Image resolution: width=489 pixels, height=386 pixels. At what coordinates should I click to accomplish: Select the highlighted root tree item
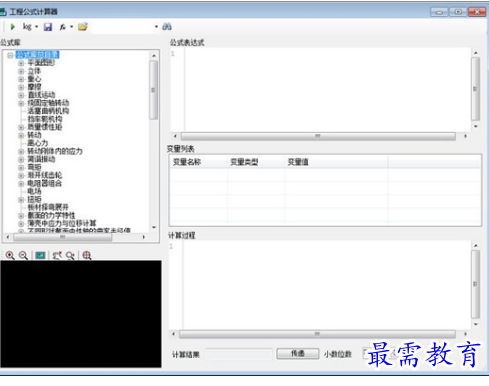tap(37, 55)
